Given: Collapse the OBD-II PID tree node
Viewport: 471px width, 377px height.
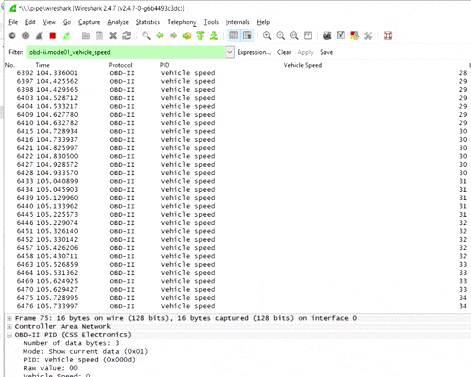Looking at the screenshot, I should pos(9,335).
